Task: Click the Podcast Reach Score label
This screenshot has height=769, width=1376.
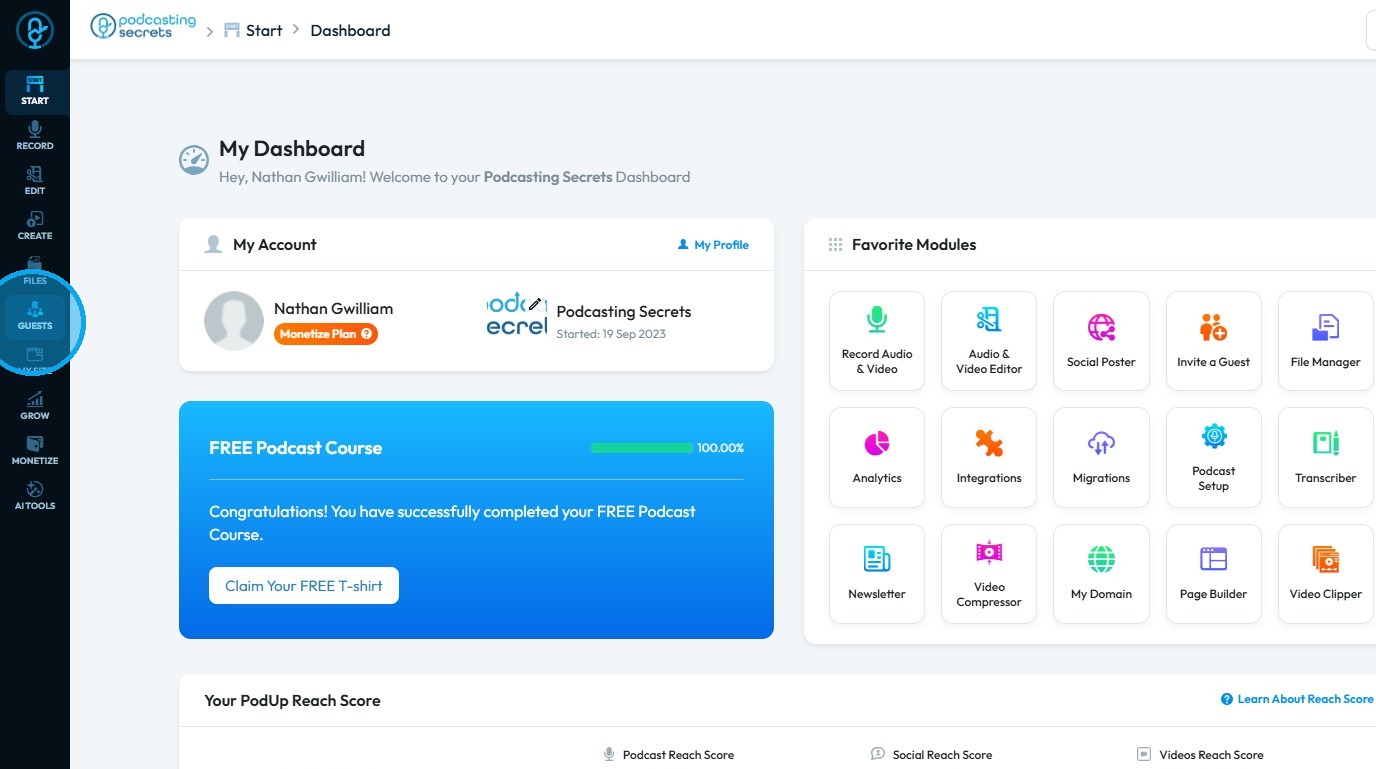Action: tap(678, 755)
